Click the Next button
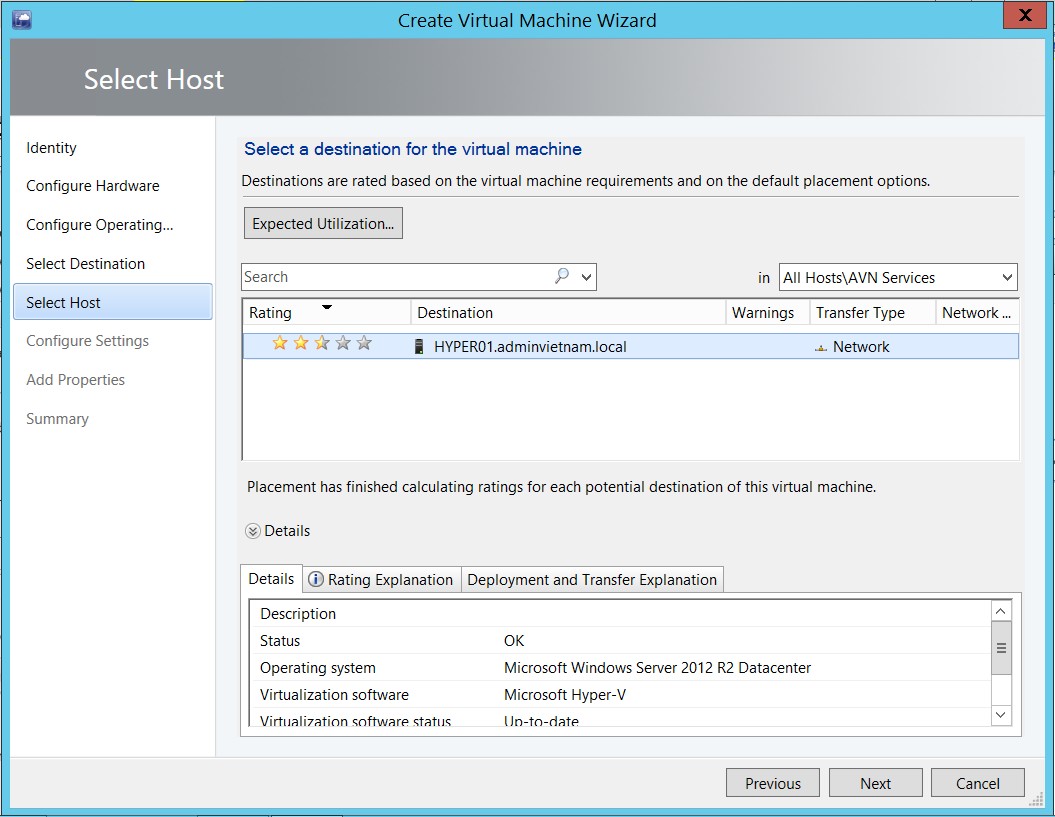Image resolution: width=1055 pixels, height=817 pixels. click(x=875, y=783)
